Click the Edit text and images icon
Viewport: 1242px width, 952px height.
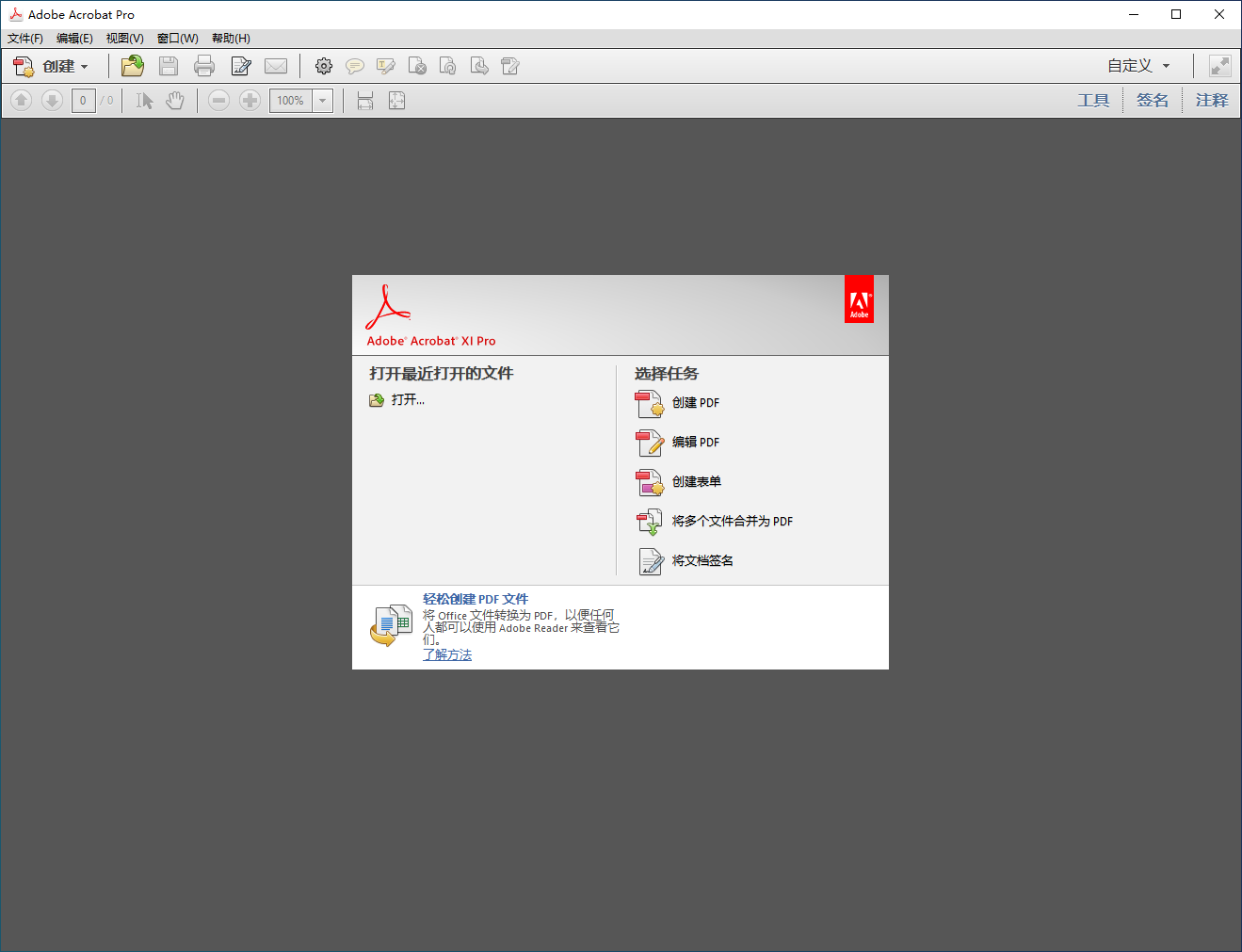coord(241,66)
